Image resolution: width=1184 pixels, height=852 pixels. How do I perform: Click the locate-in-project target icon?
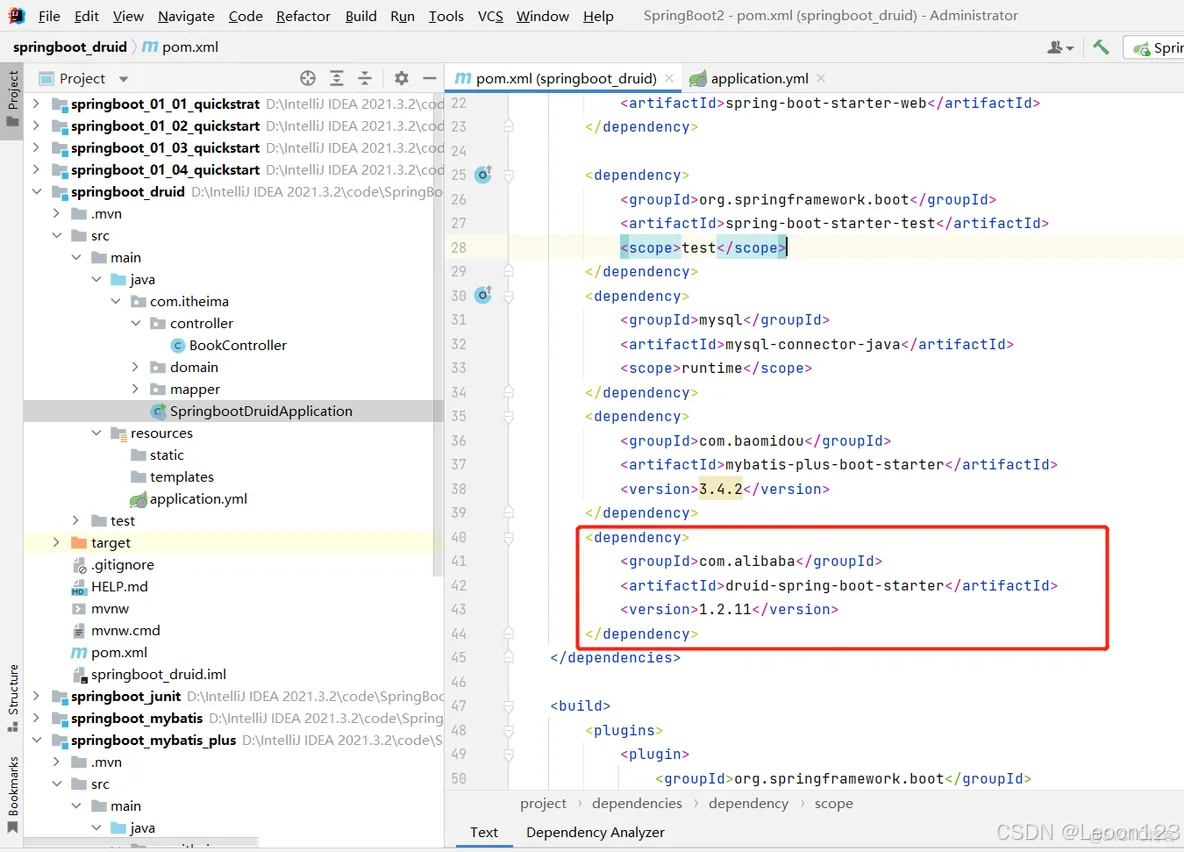coord(307,78)
